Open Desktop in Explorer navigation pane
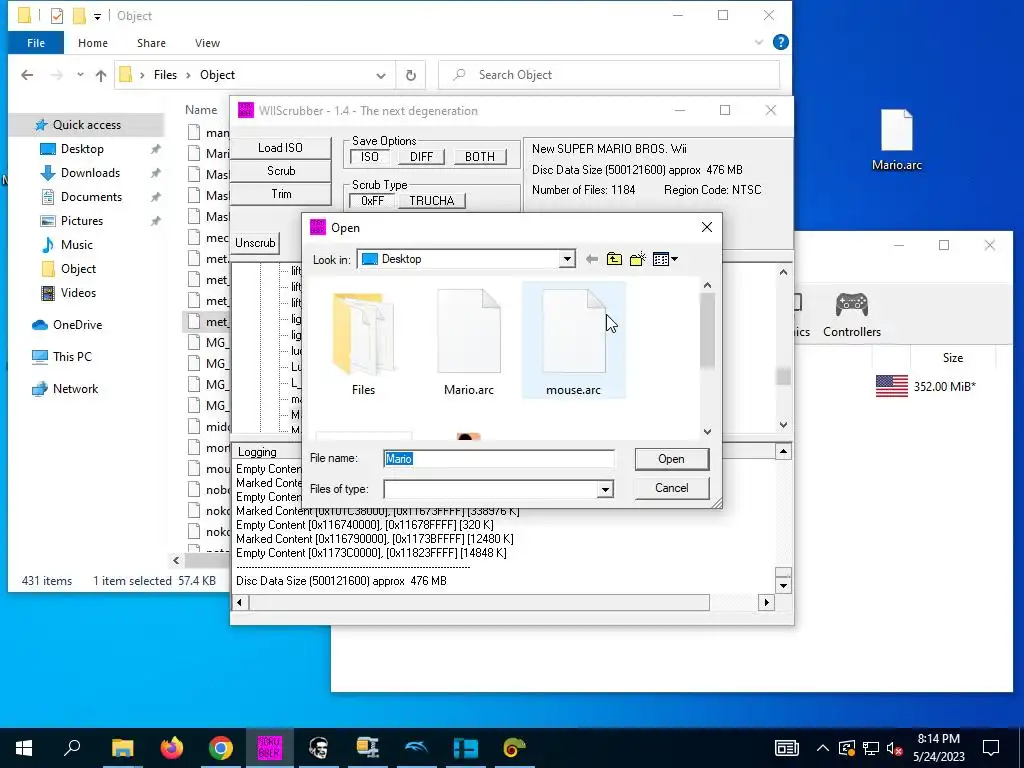 coord(82,149)
